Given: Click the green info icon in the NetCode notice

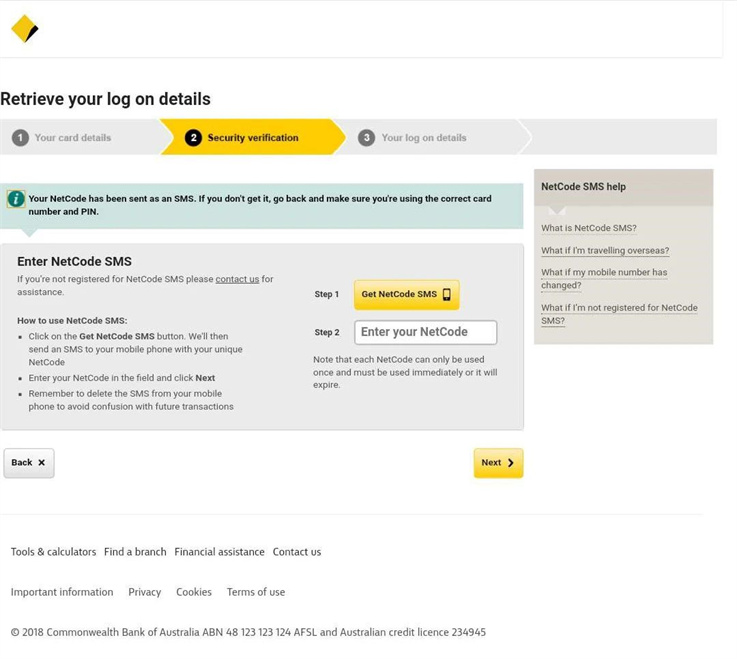Looking at the screenshot, I should [x=16, y=199].
